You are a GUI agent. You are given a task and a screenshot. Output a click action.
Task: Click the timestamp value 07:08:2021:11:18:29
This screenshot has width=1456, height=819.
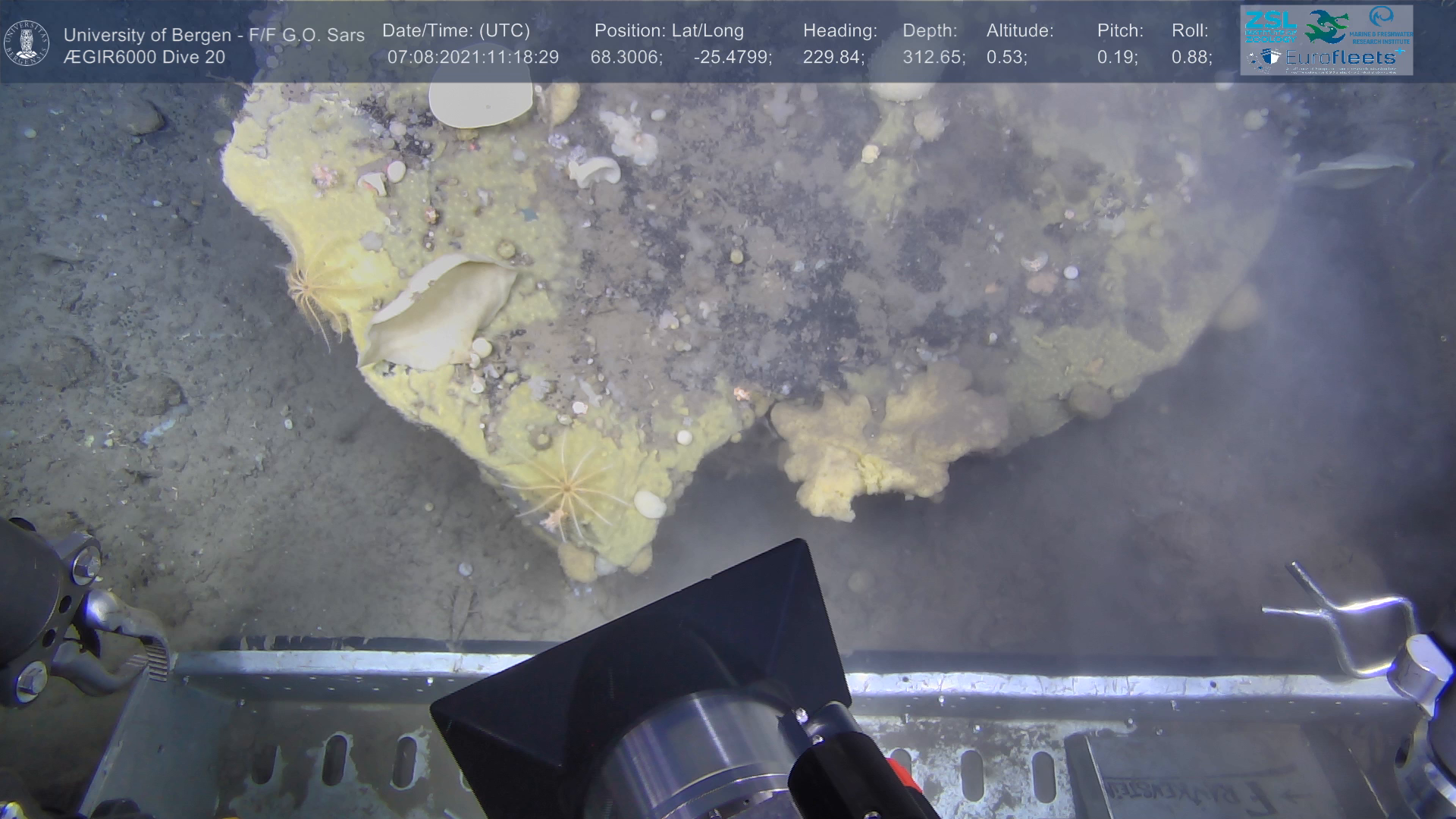click(x=472, y=58)
